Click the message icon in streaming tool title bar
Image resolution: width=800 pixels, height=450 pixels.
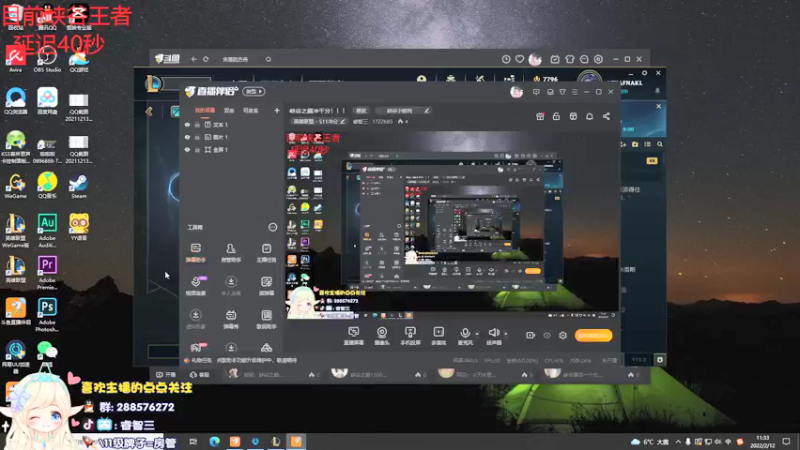point(536,92)
